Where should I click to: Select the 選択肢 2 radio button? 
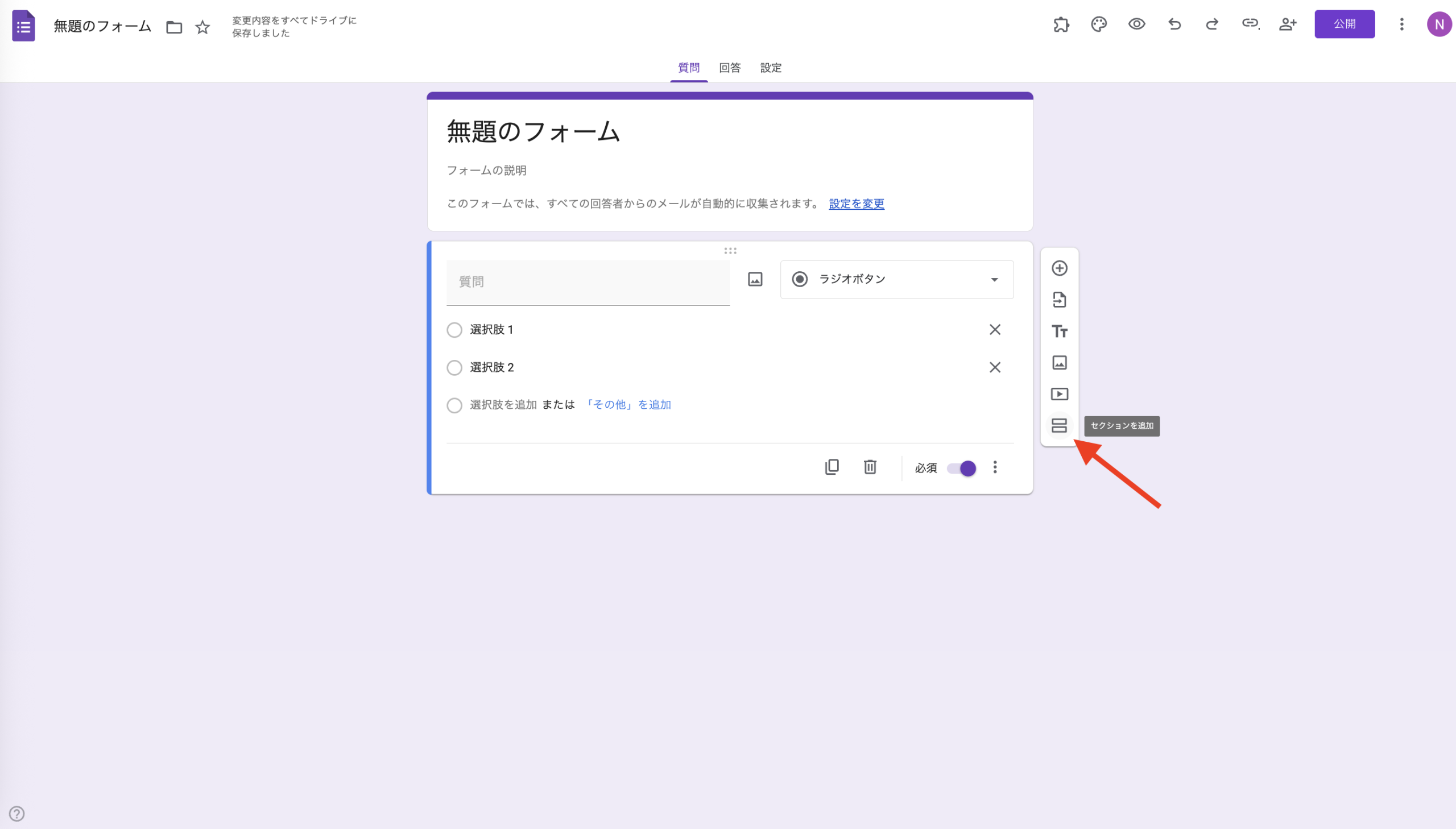click(454, 367)
